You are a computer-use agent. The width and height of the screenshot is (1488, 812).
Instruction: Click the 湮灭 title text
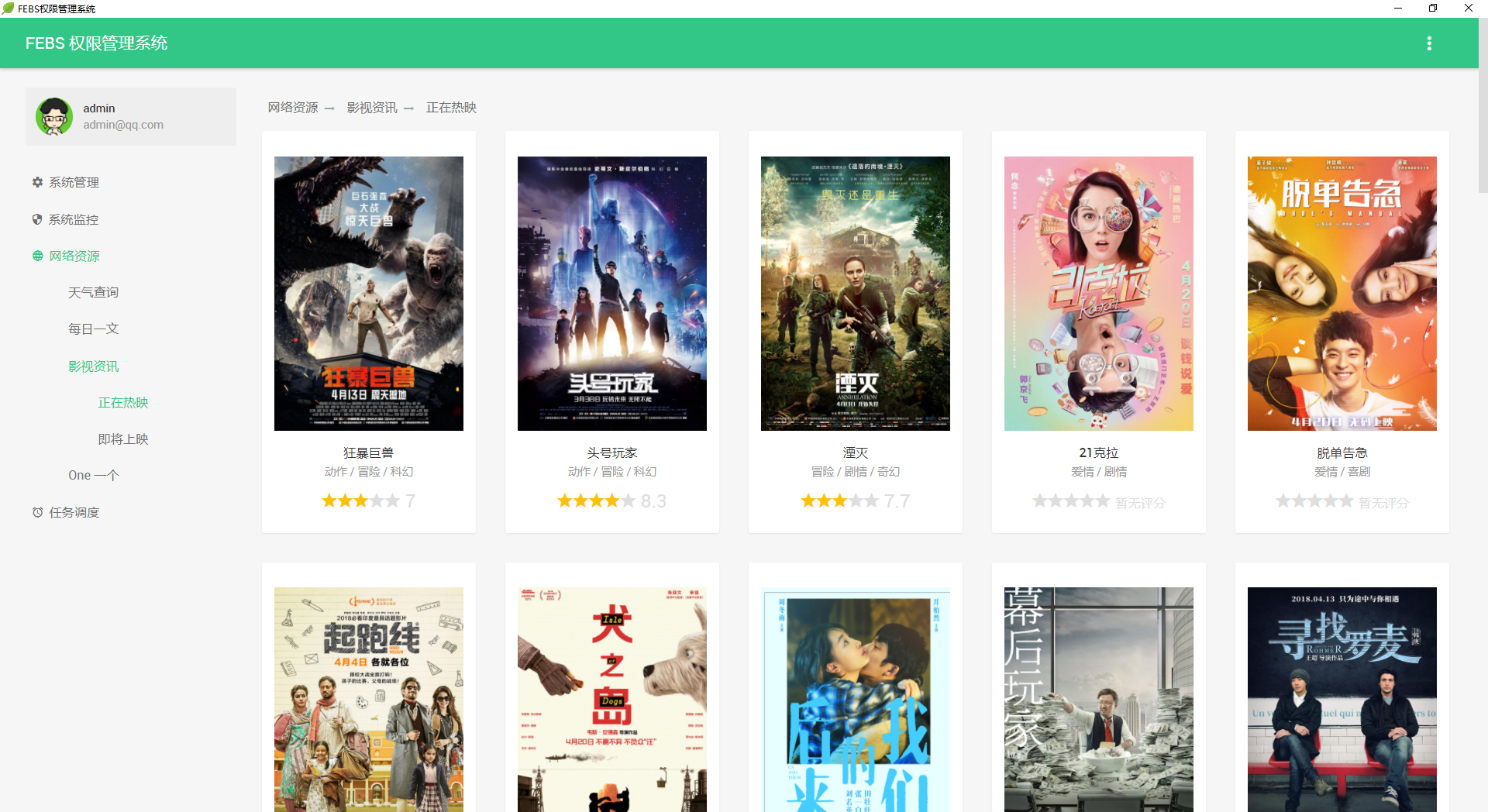[856, 452]
